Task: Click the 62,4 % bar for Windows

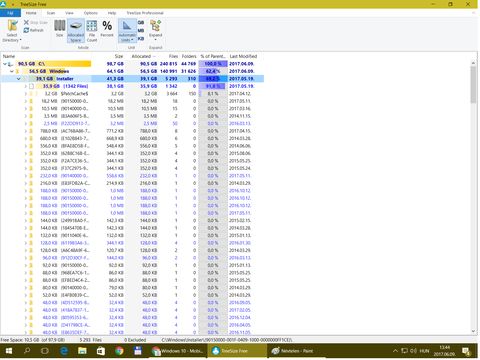Action: (x=213, y=71)
